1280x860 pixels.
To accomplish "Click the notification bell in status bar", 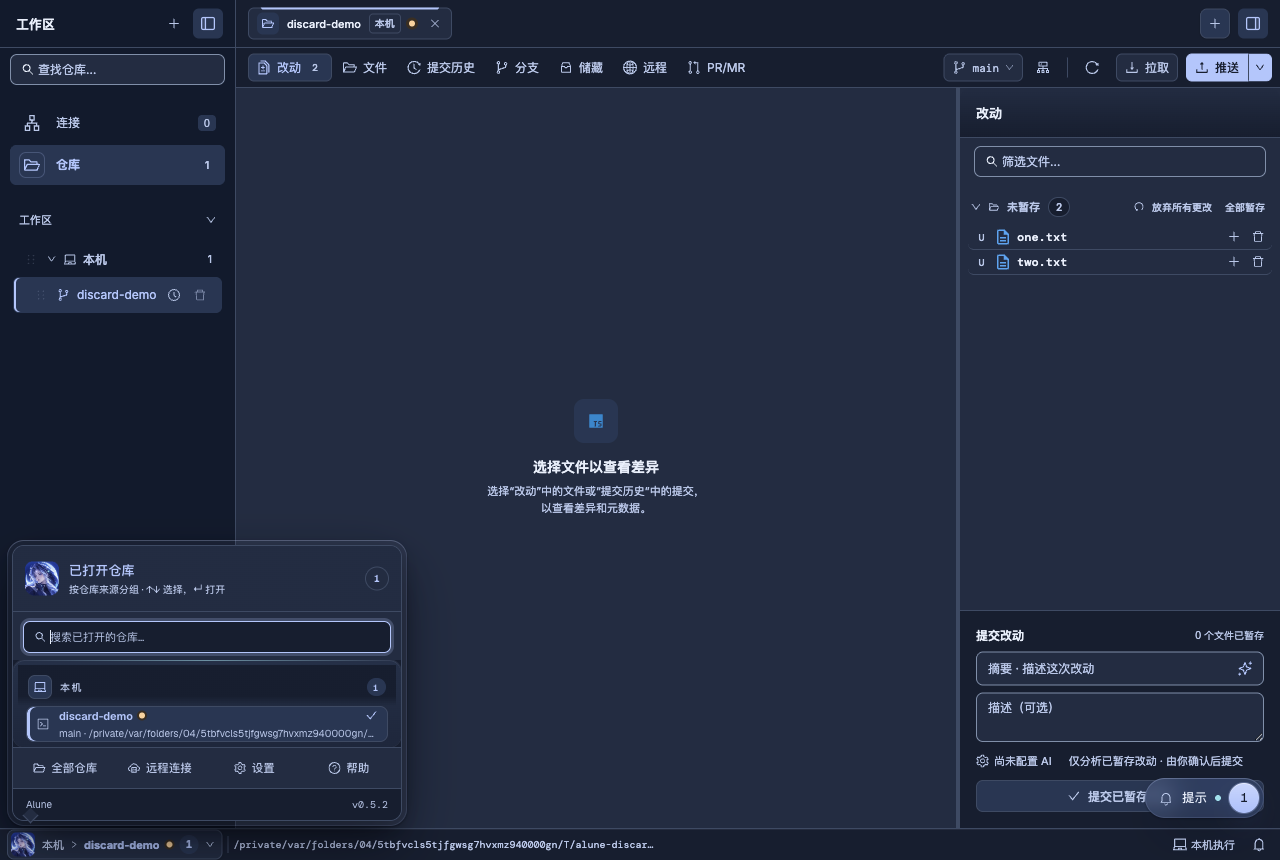I will (x=1259, y=845).
